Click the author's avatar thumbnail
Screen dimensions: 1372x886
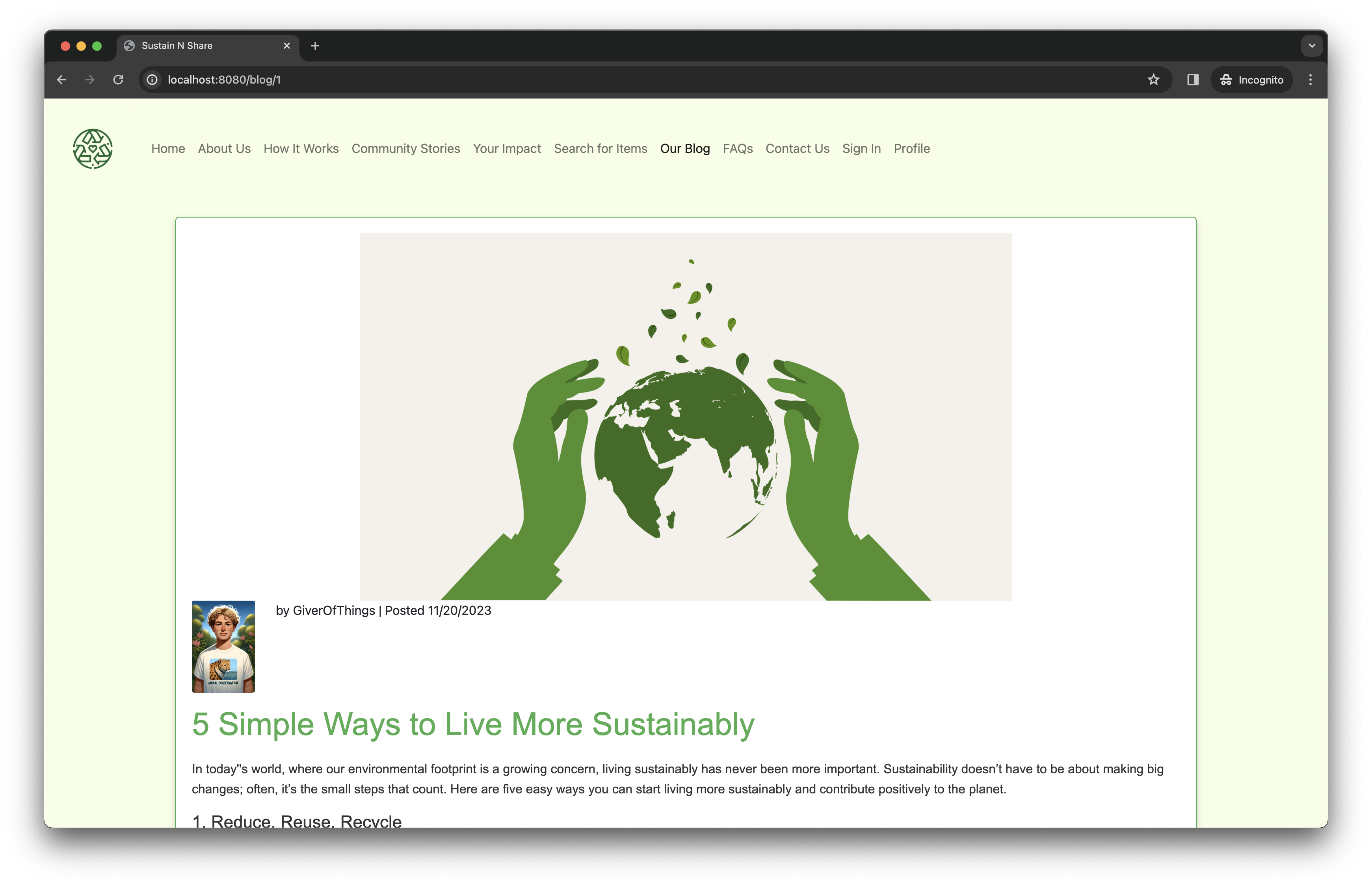223,646
